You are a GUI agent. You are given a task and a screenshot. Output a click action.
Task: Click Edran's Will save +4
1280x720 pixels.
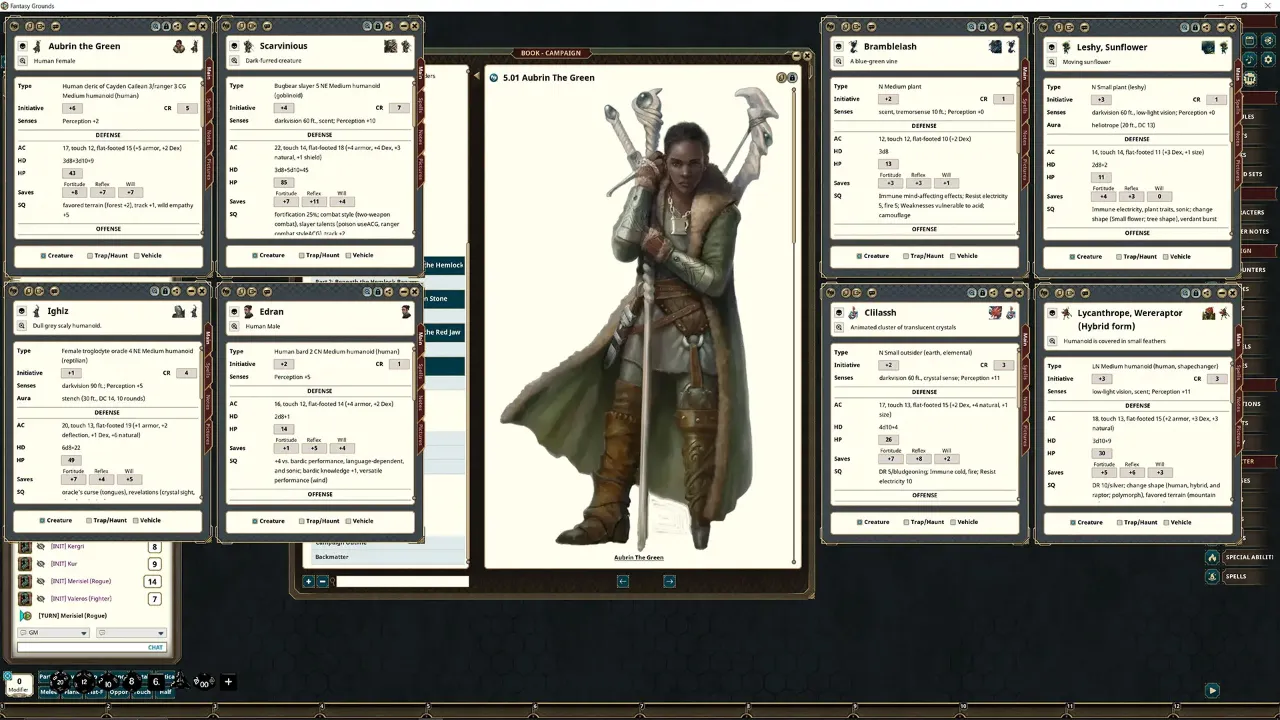(341, 448)
